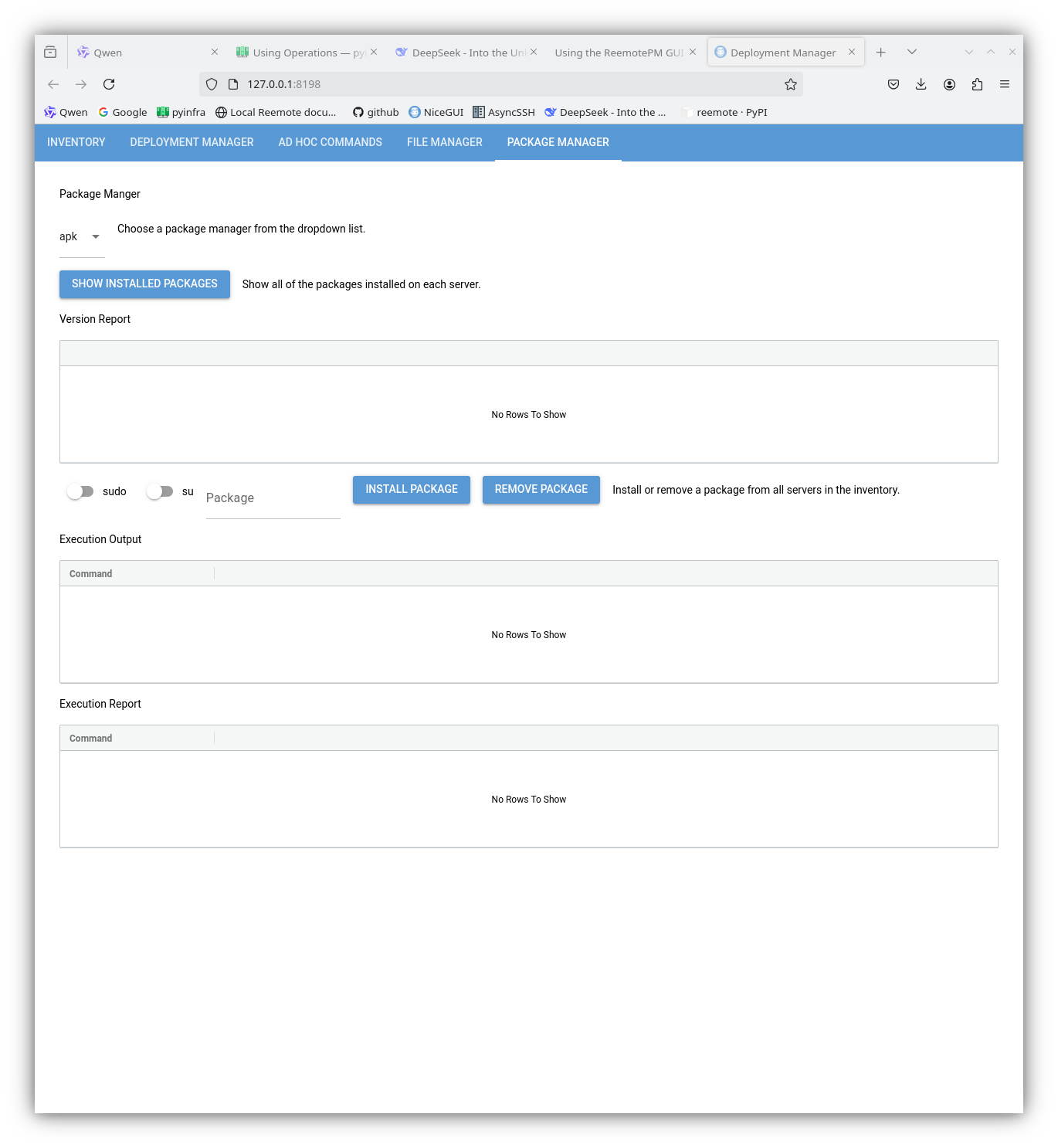The height and width of the screenshot is (1148, 1058).
Task: Click the Install Package button
Action: click(411, 490)
